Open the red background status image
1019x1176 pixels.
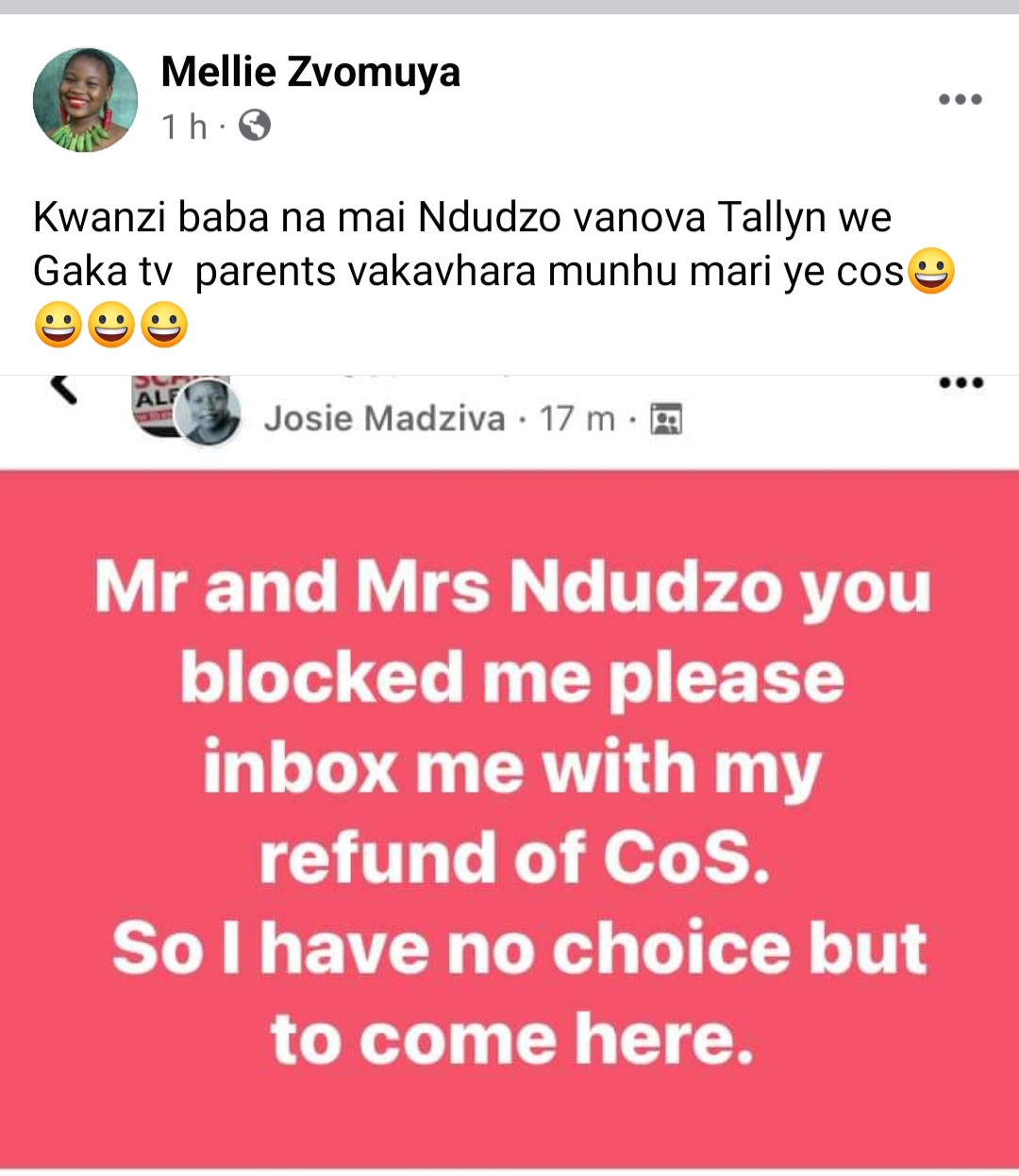tap(509, 817)
